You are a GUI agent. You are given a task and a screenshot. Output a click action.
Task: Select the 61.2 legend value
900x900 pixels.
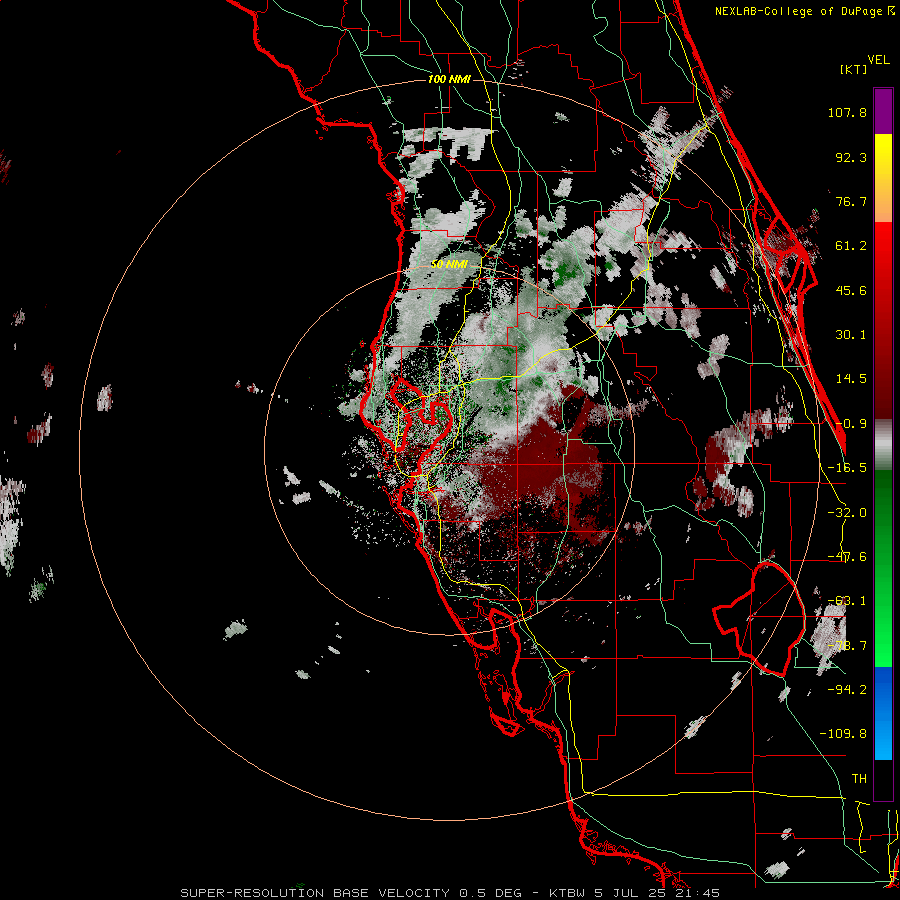pyautogui.click(x=851, y=246)
